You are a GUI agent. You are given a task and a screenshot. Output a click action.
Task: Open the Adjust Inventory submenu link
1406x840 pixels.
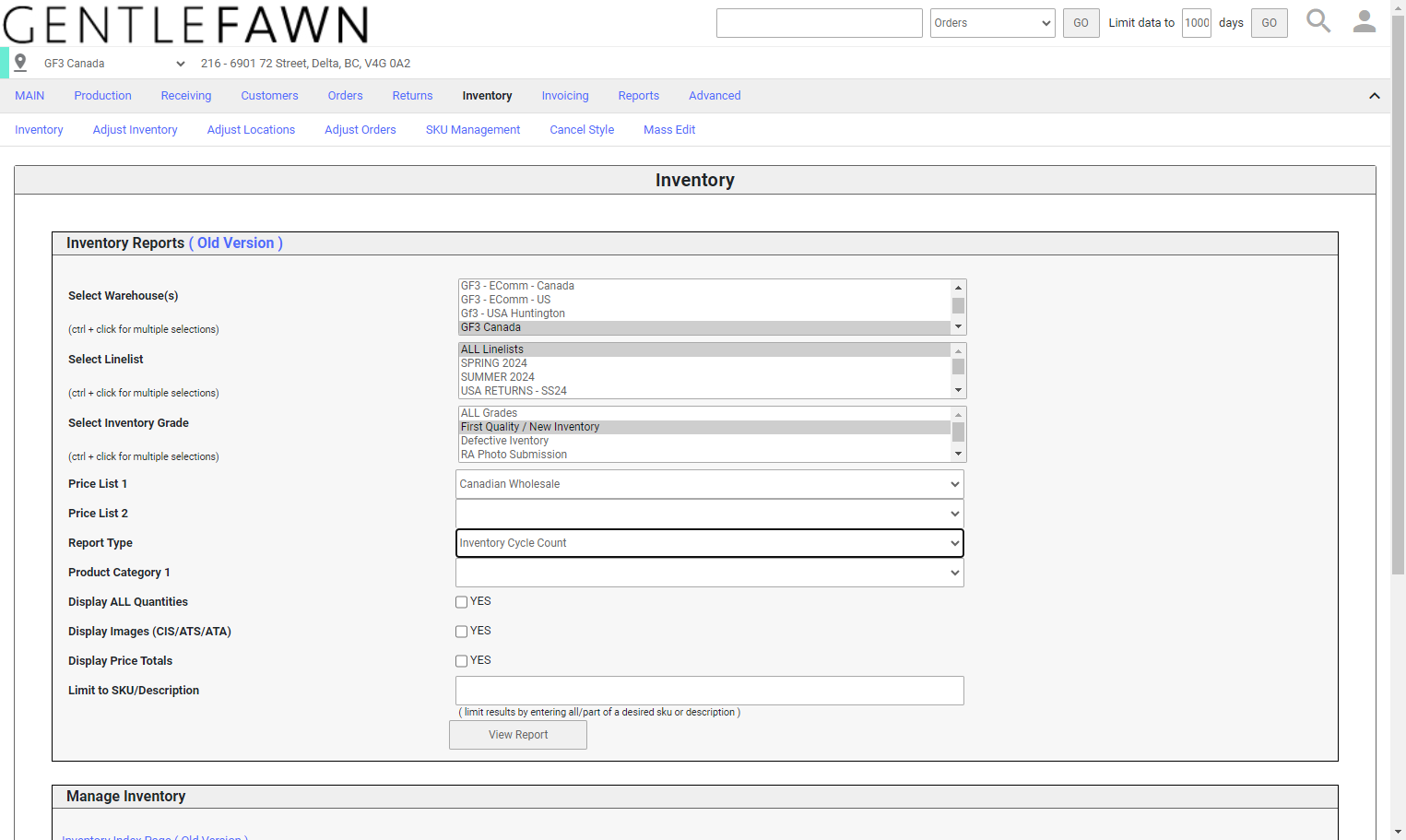click(x=136, y=130)
